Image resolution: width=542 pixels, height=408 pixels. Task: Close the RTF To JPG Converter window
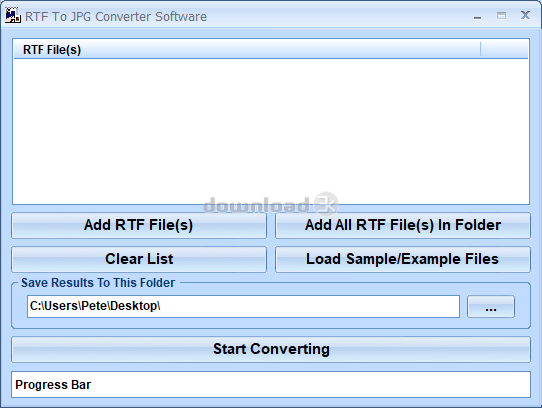coord(525,15)
